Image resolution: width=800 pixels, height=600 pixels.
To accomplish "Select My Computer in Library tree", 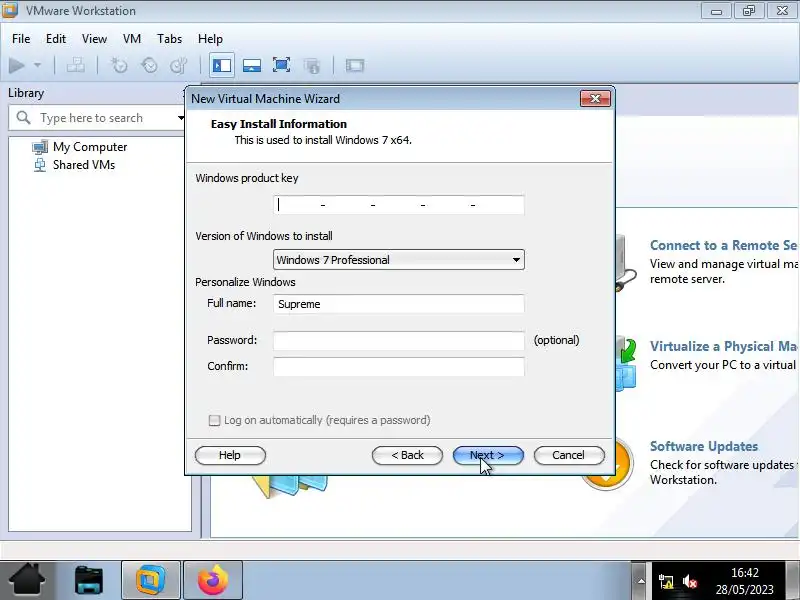I will coord(90,147).
